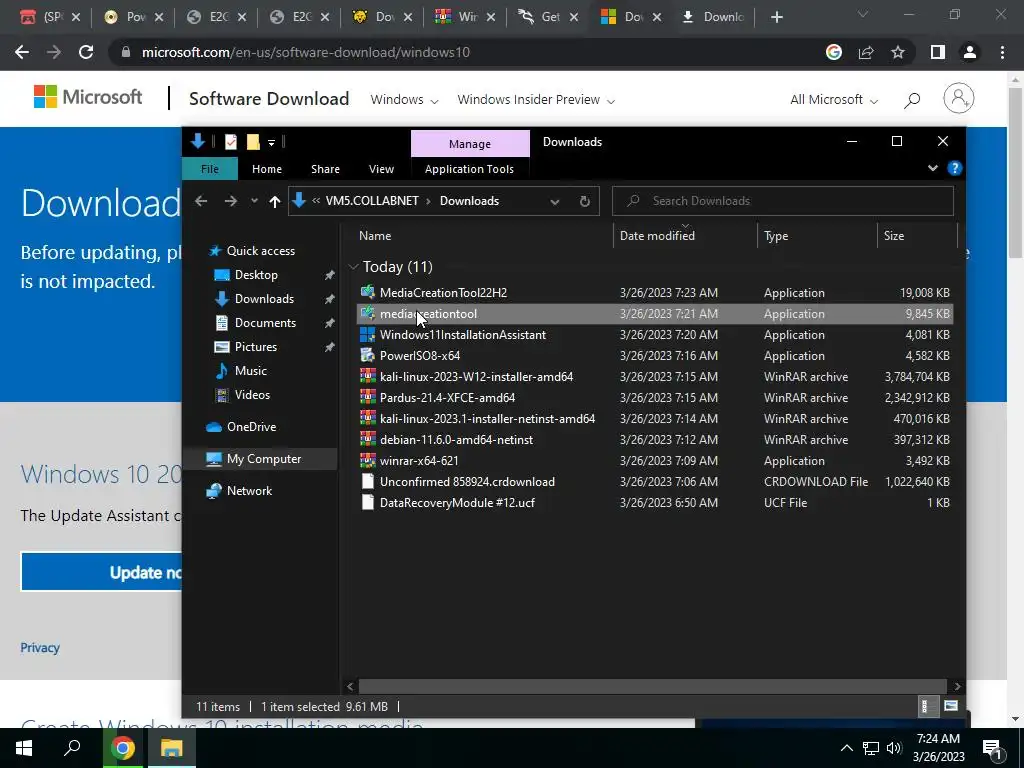Select the Windows11InstallationAssistant file icon

(368, 334)
